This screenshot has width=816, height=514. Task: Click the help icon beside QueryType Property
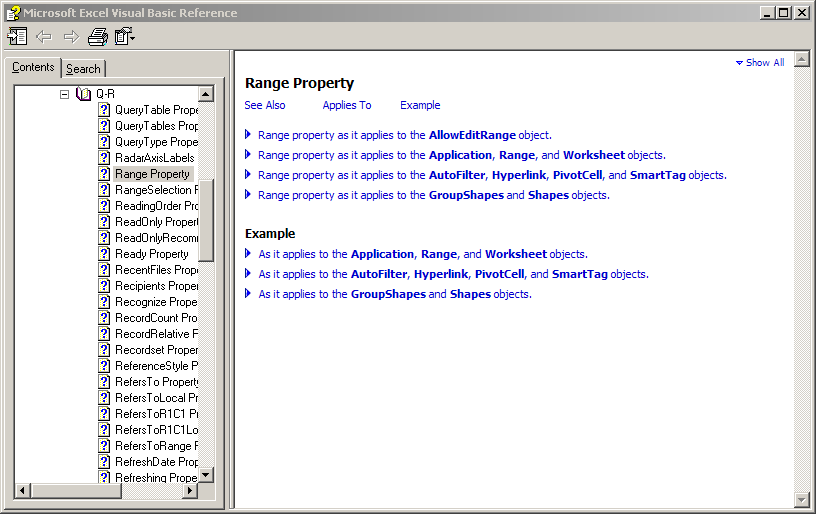click(x=105, y=142)
